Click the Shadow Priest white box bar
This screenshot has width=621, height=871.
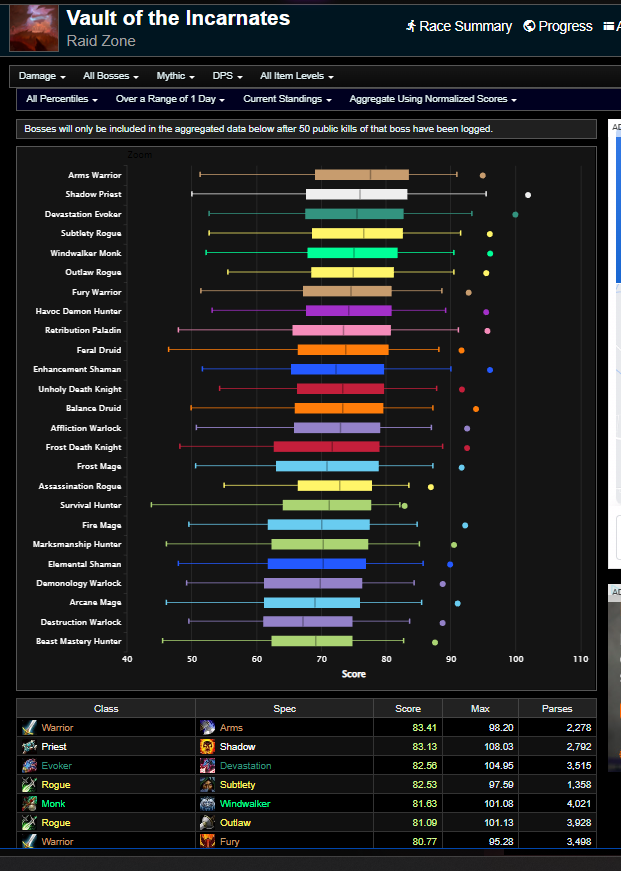coord(357,194)
